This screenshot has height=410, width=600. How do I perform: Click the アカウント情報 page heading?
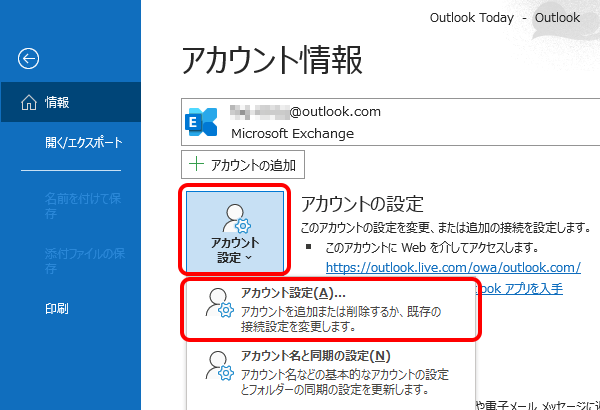[271, 61]
